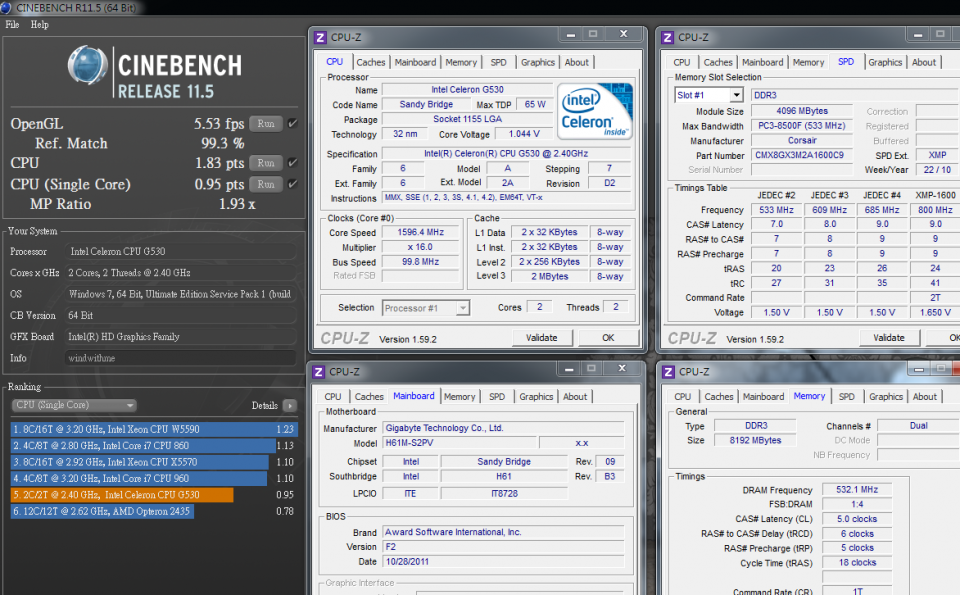Screen dimensions: 960x595
Task: Run the OpenGL benchmark
Action: [x=266, y=123]
